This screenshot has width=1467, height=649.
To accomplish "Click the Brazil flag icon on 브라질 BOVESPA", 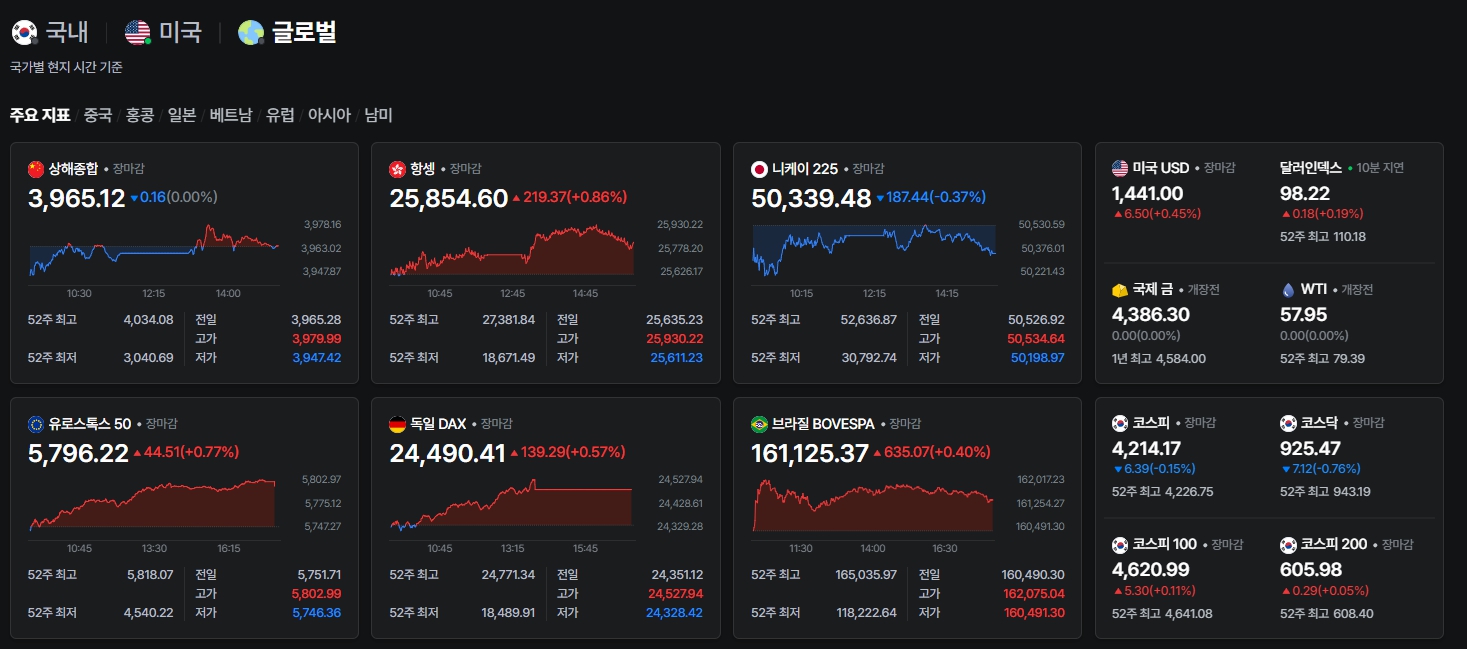I will tap(759, 424).
